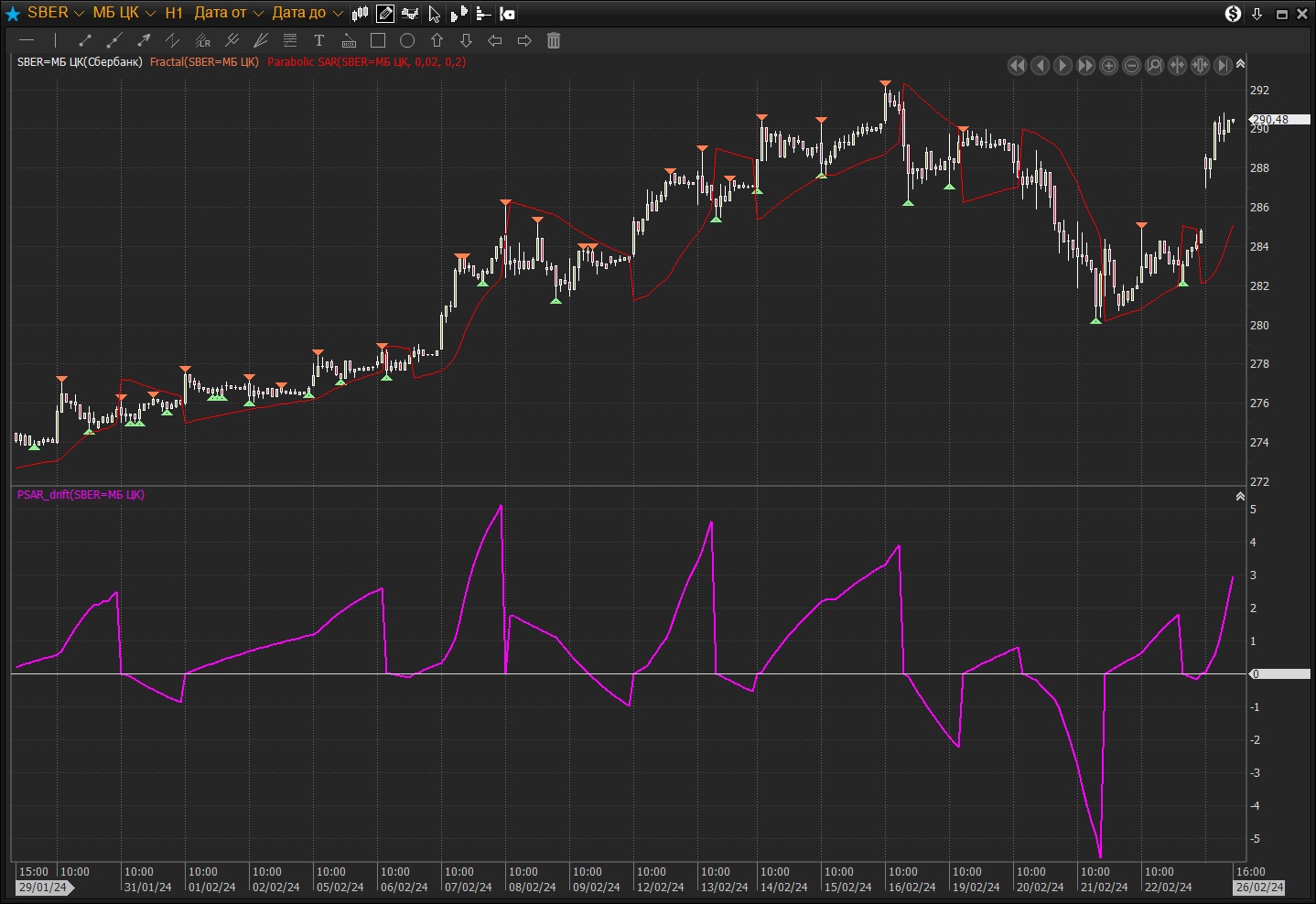This screenshot has width=1316, height=904.
Task: Collapse the PSAR_drift indicator panel
Action: coord(1240,496)
